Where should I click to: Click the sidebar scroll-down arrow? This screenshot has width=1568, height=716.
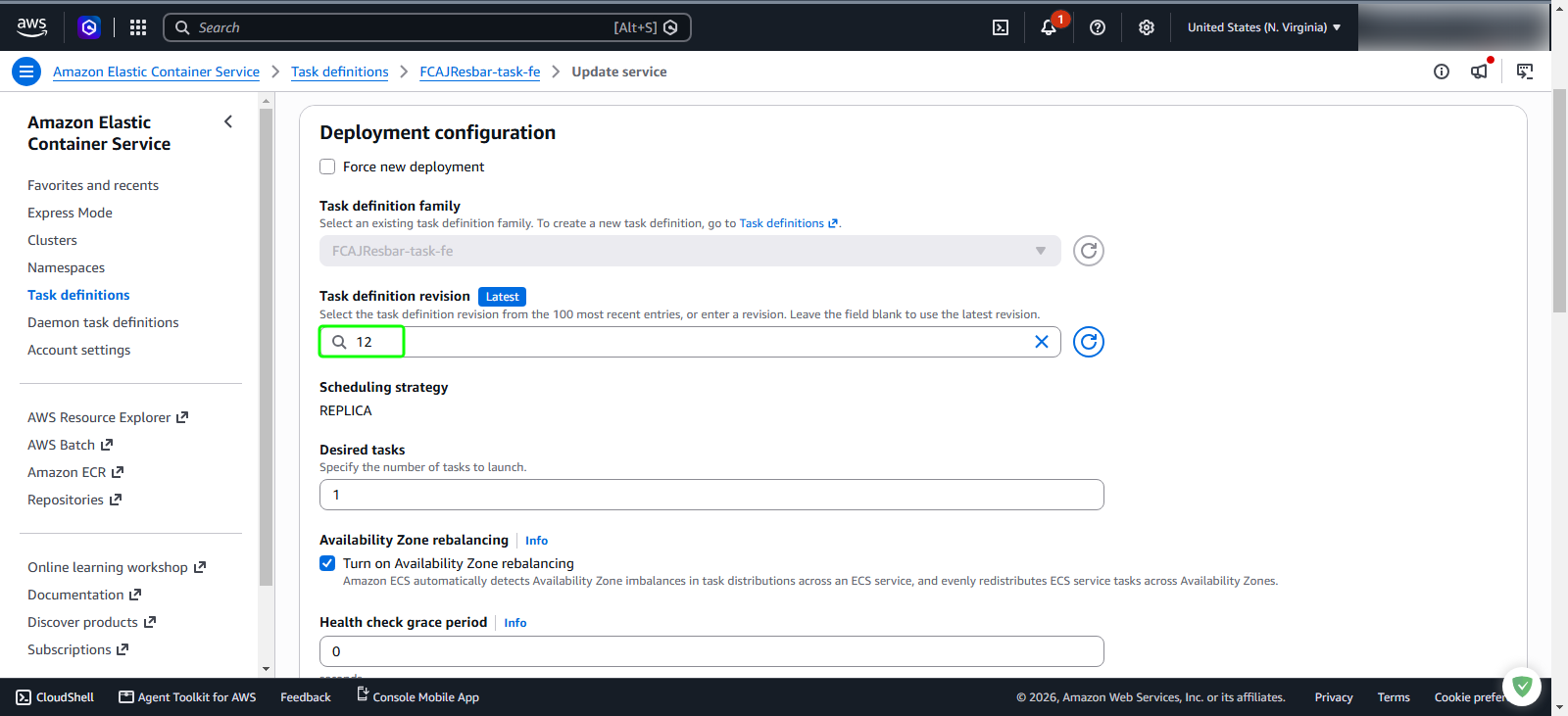click(267, 669)
